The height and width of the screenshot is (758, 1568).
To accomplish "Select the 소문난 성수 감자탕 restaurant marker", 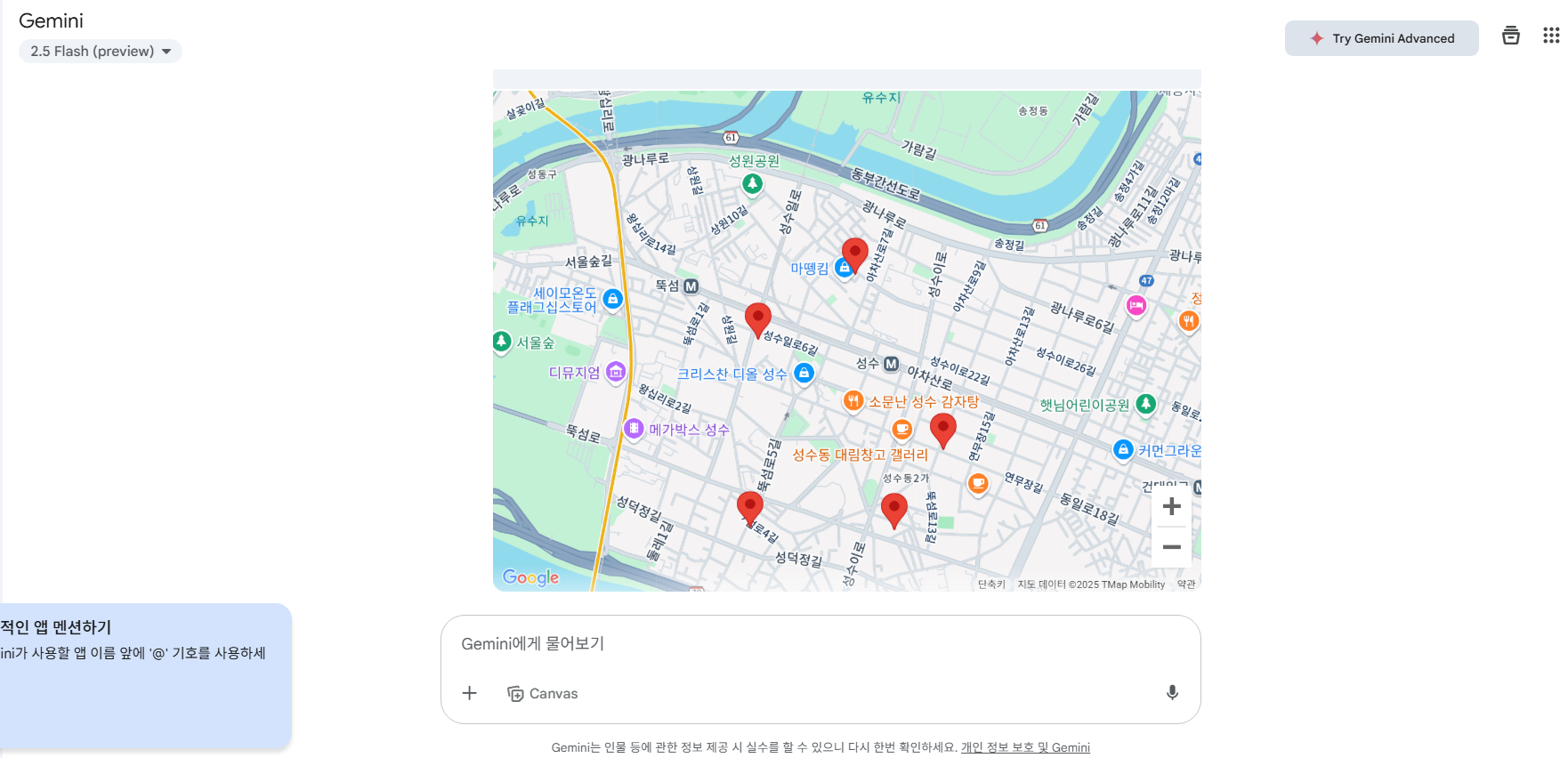I will 853,401.
